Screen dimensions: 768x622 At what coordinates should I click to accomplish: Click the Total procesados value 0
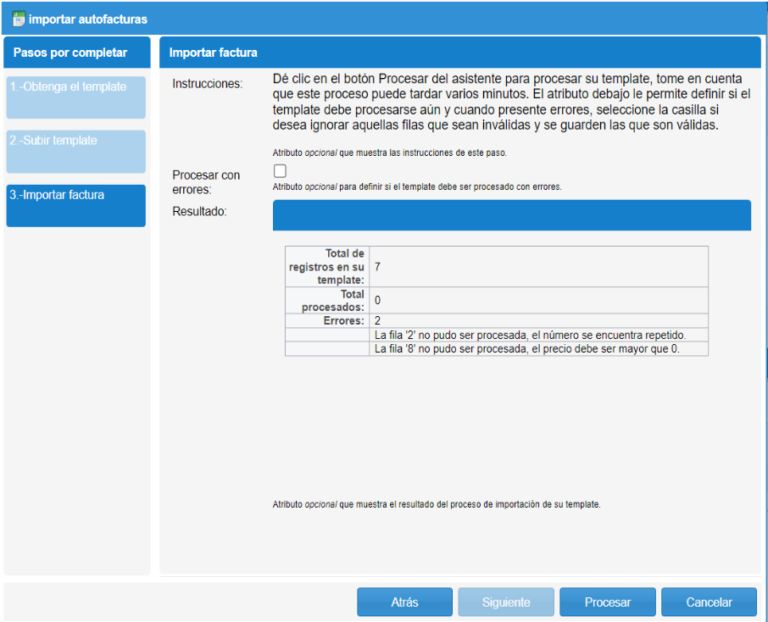(377, 300)
